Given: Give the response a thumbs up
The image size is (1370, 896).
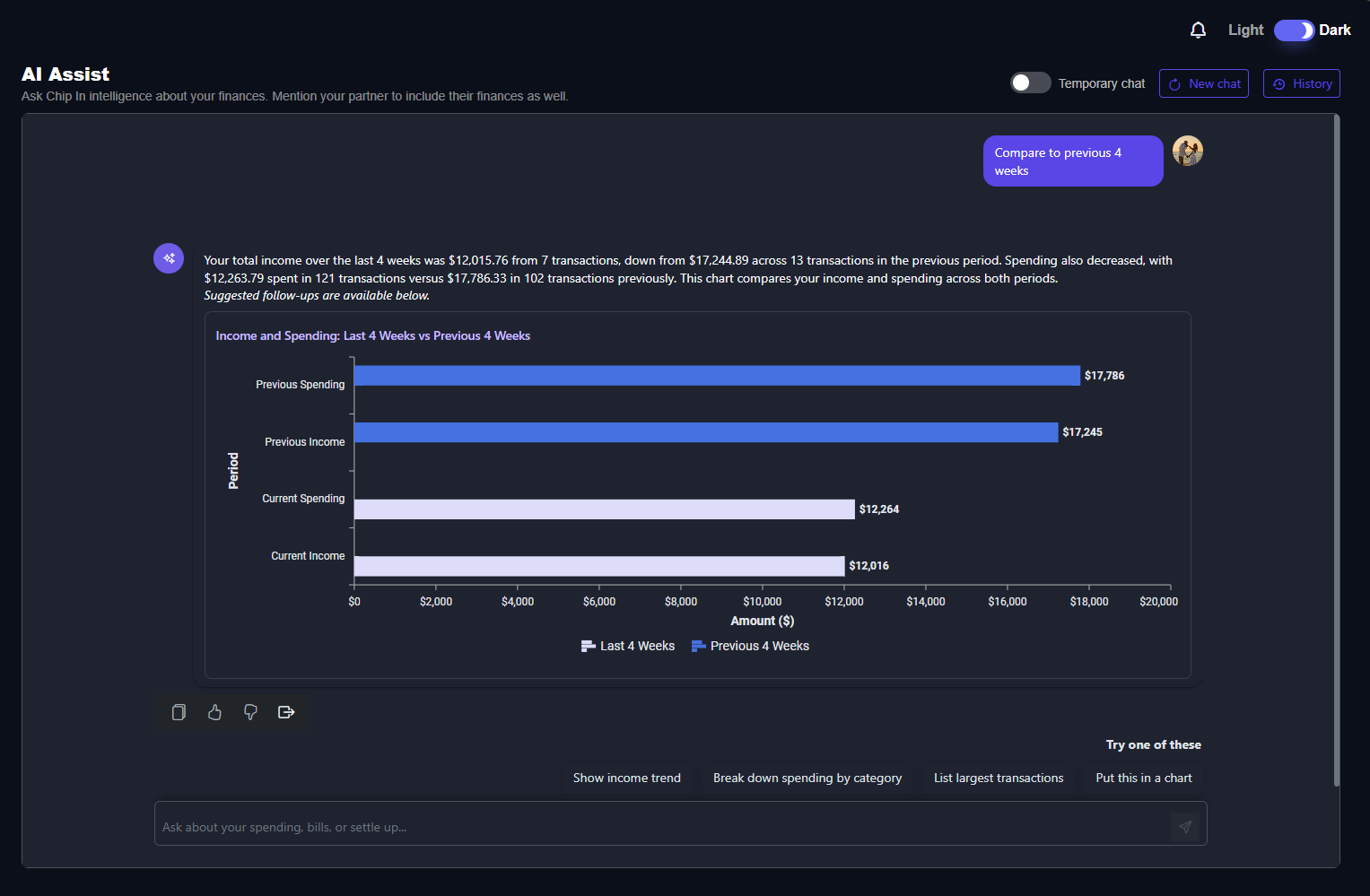Looking at the screenshot, I should pos(214,712).
